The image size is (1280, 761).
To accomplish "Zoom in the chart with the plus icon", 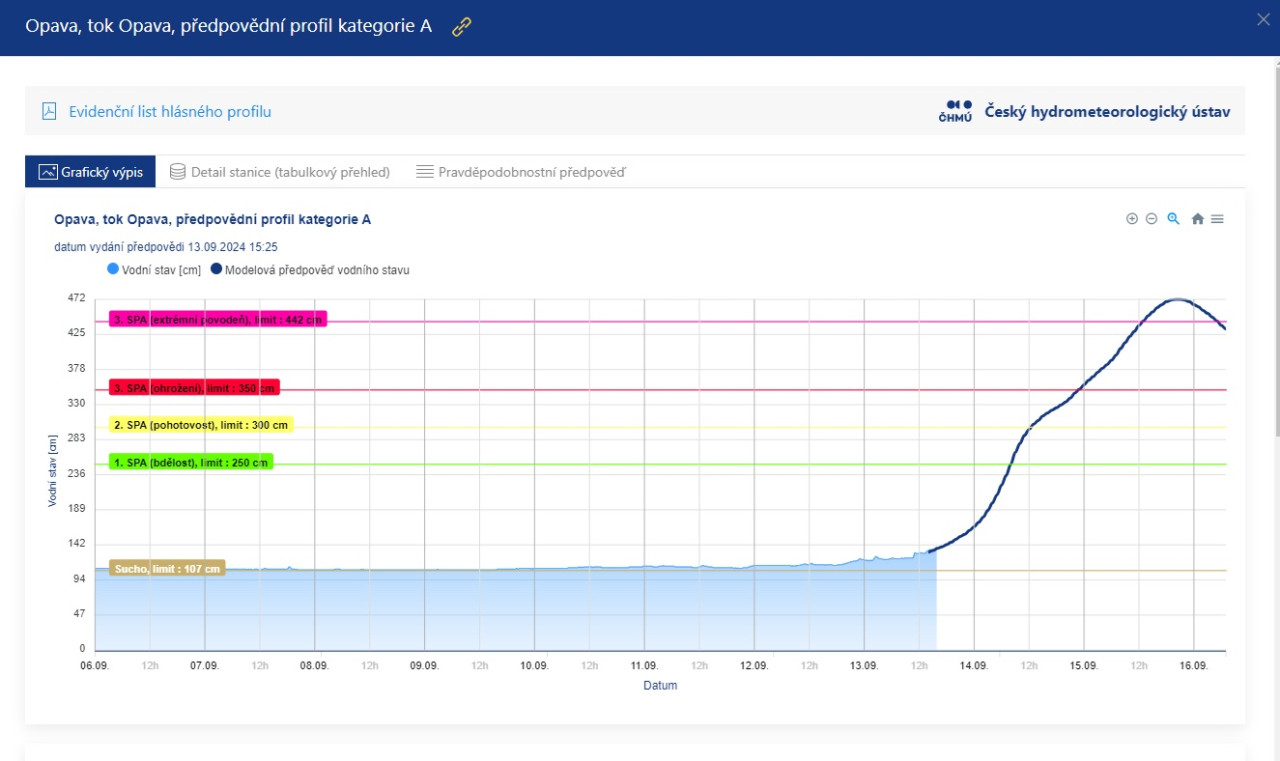I will coord(1132,219).
